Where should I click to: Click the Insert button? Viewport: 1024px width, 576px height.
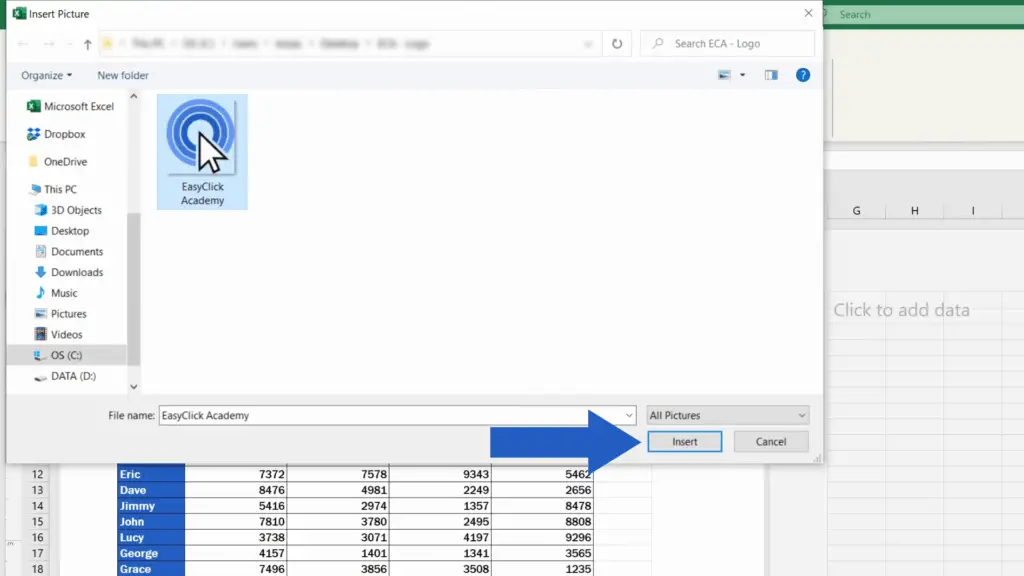coord(684,441)
